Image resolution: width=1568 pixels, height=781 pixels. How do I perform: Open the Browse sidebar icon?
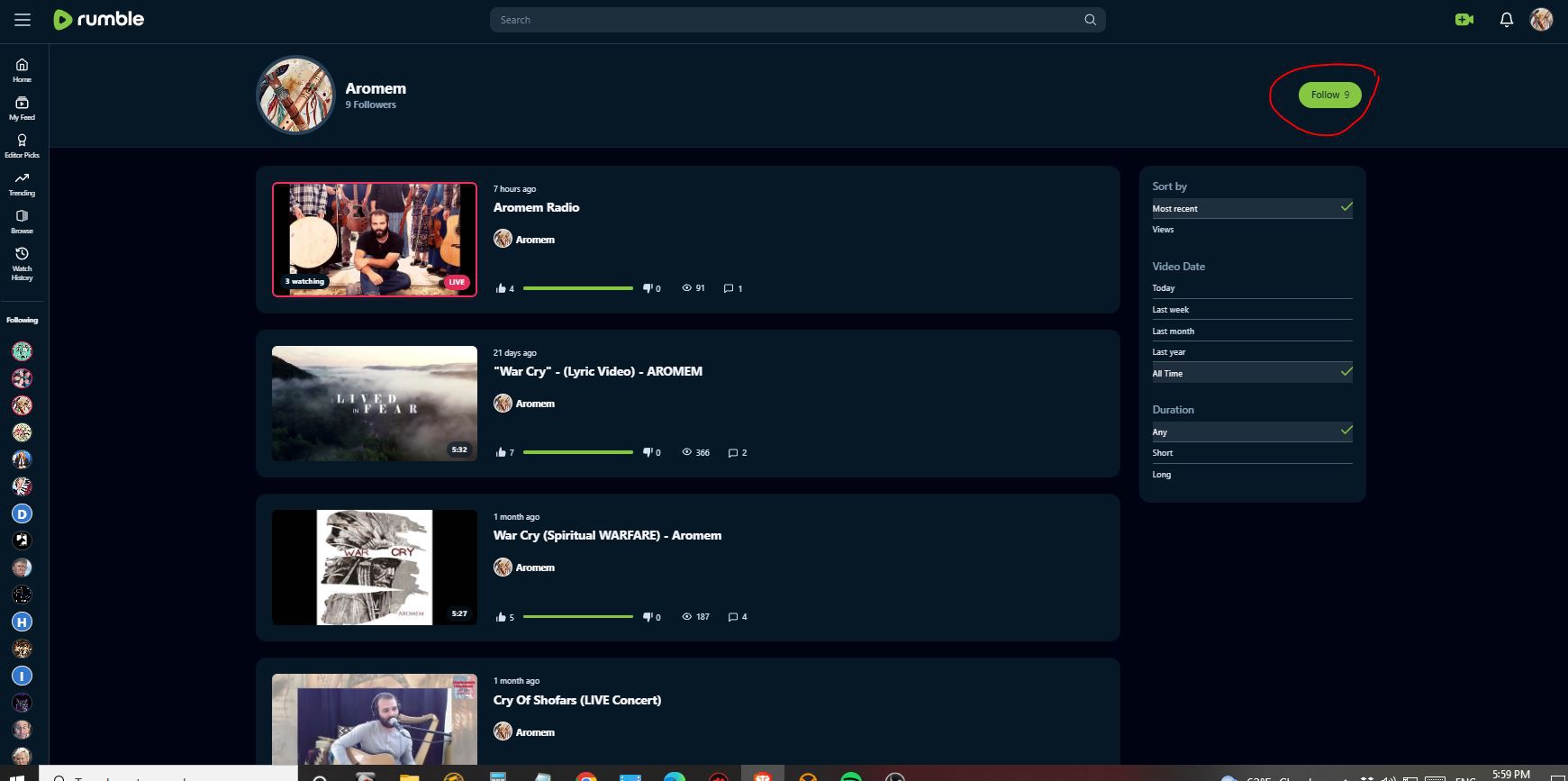tap(22, 221)
